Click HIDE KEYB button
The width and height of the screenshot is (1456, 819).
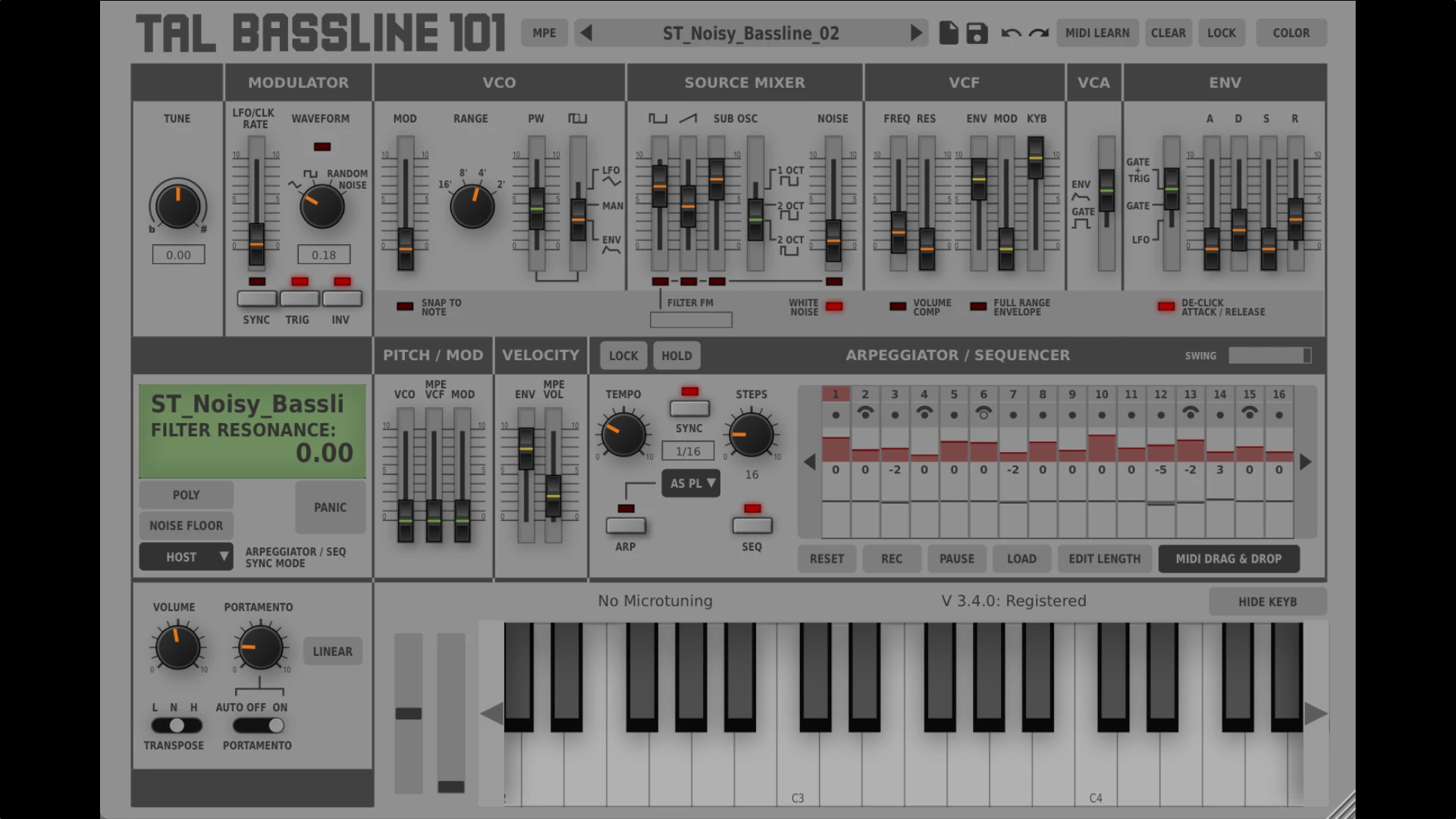coord(1267,602)
